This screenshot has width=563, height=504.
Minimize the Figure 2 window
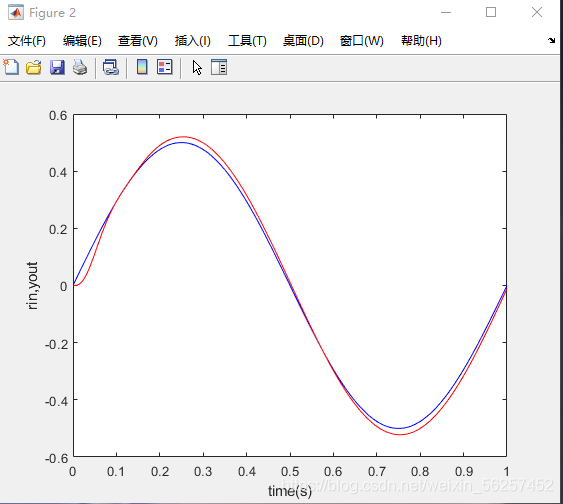(446, 12)
